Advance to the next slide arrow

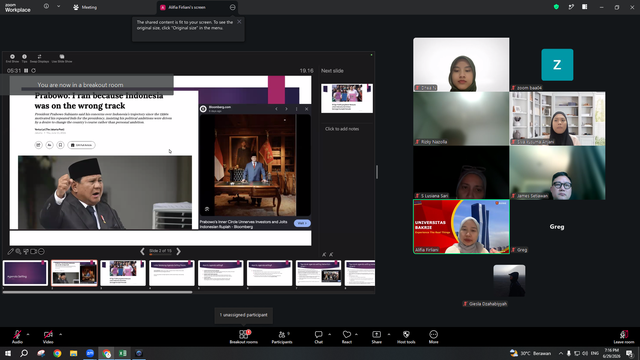[x=178, y=251]
